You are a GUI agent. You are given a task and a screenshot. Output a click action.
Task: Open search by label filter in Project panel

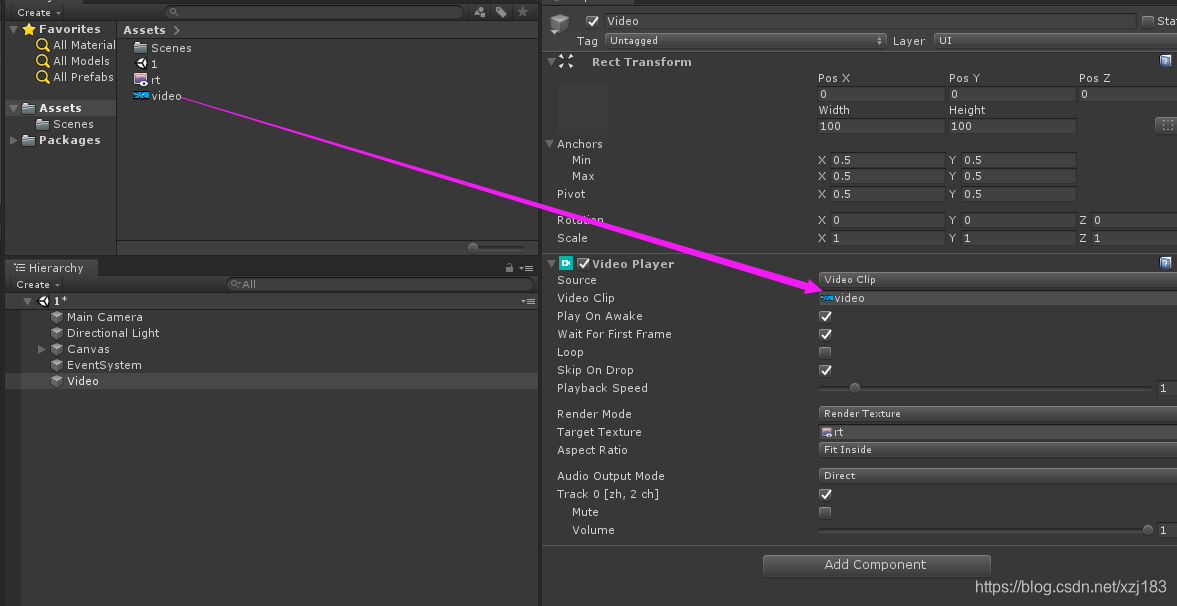501,12
